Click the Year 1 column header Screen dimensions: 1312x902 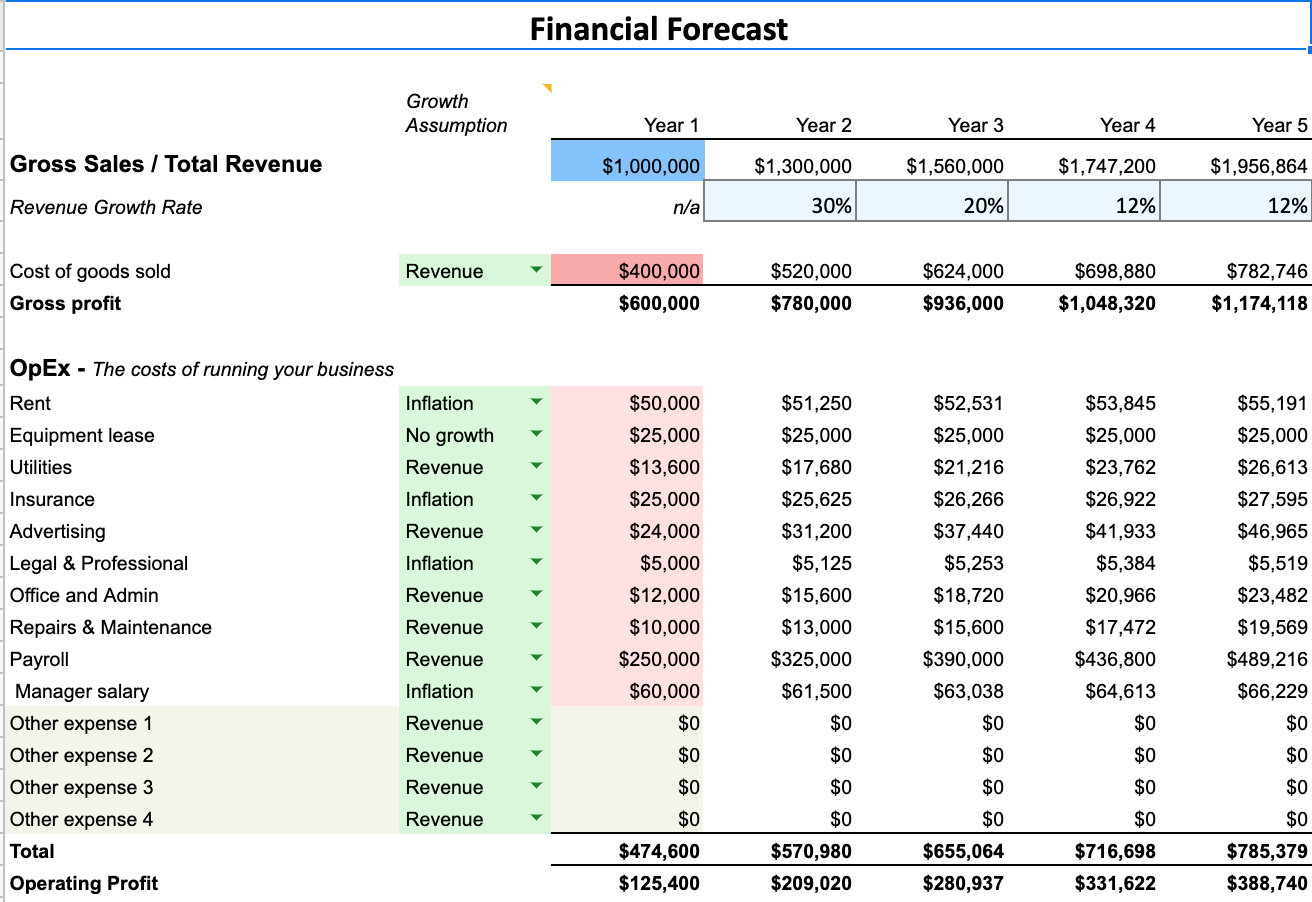(672, 125)
